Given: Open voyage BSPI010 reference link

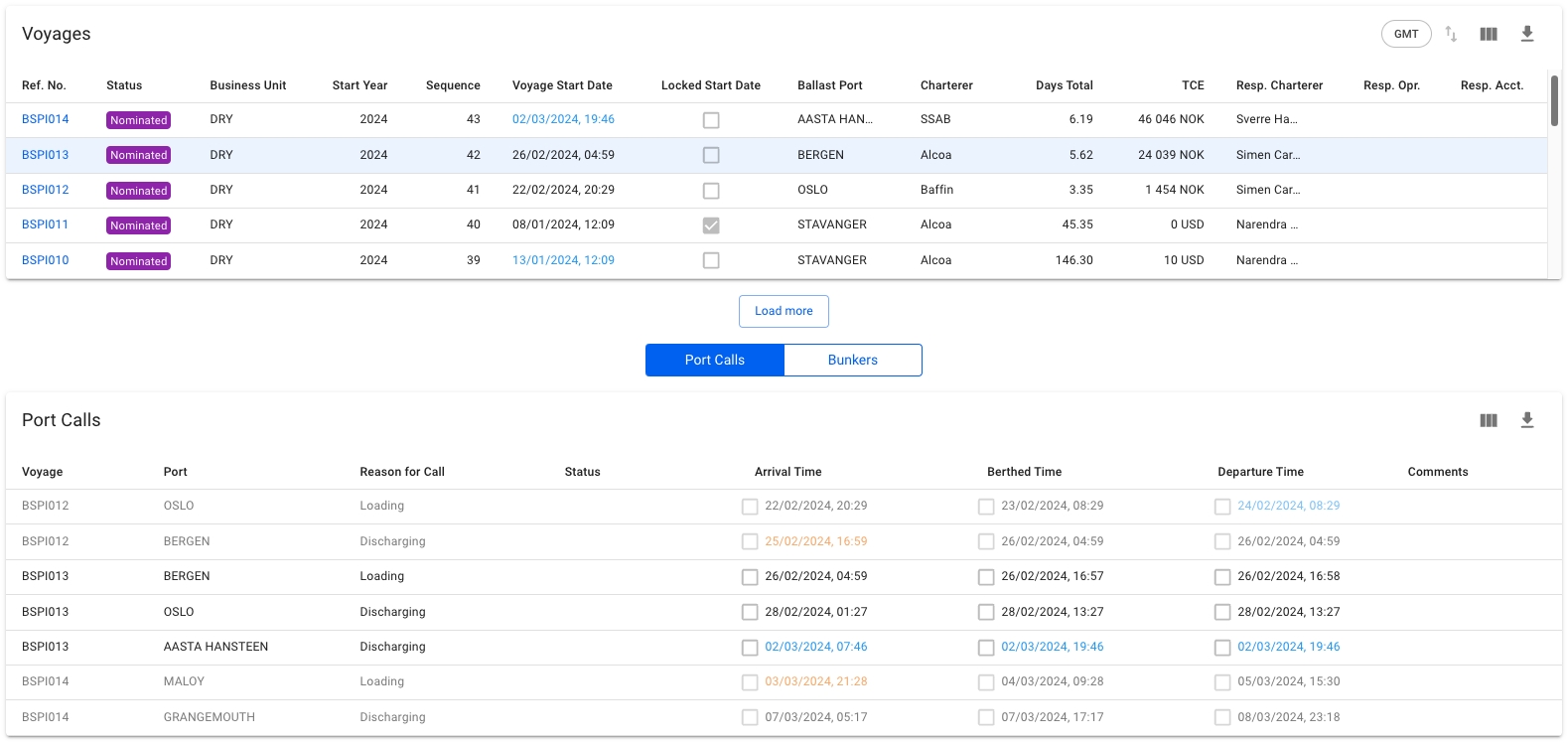Looking at the screenshot, I should (46, 260).
